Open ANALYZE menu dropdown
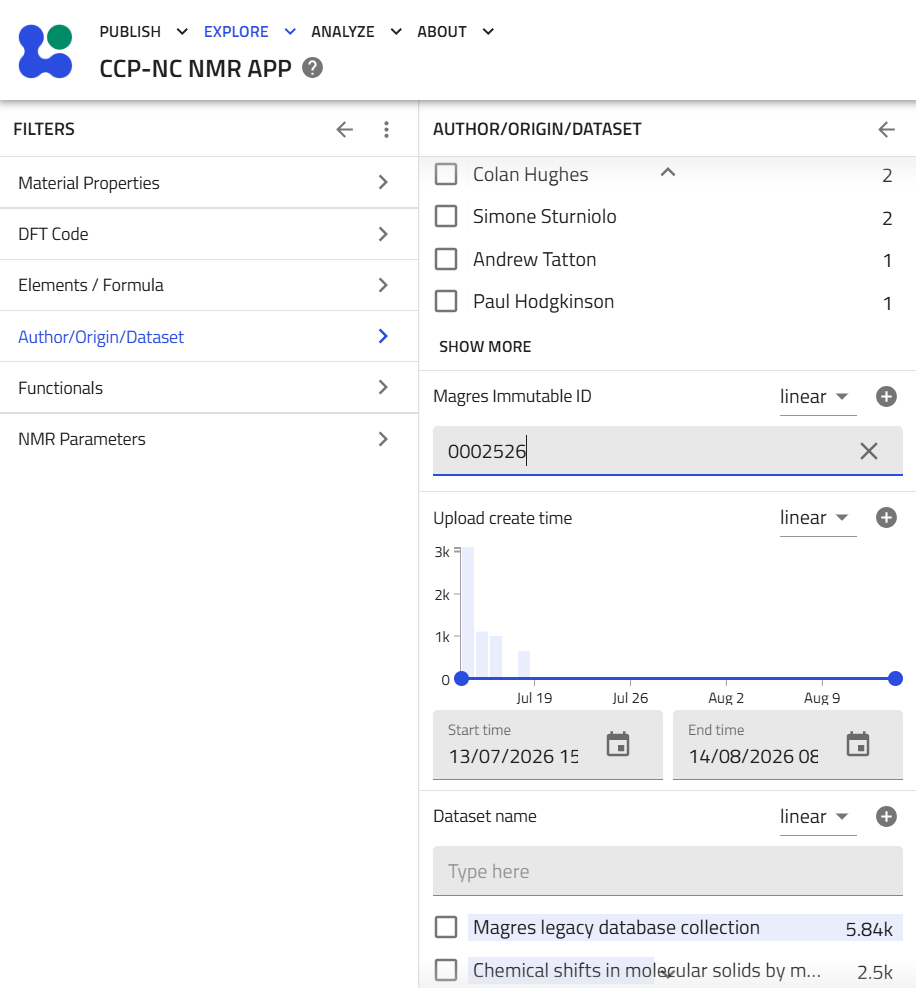This screenshot has width=916, height=988. 356,32
